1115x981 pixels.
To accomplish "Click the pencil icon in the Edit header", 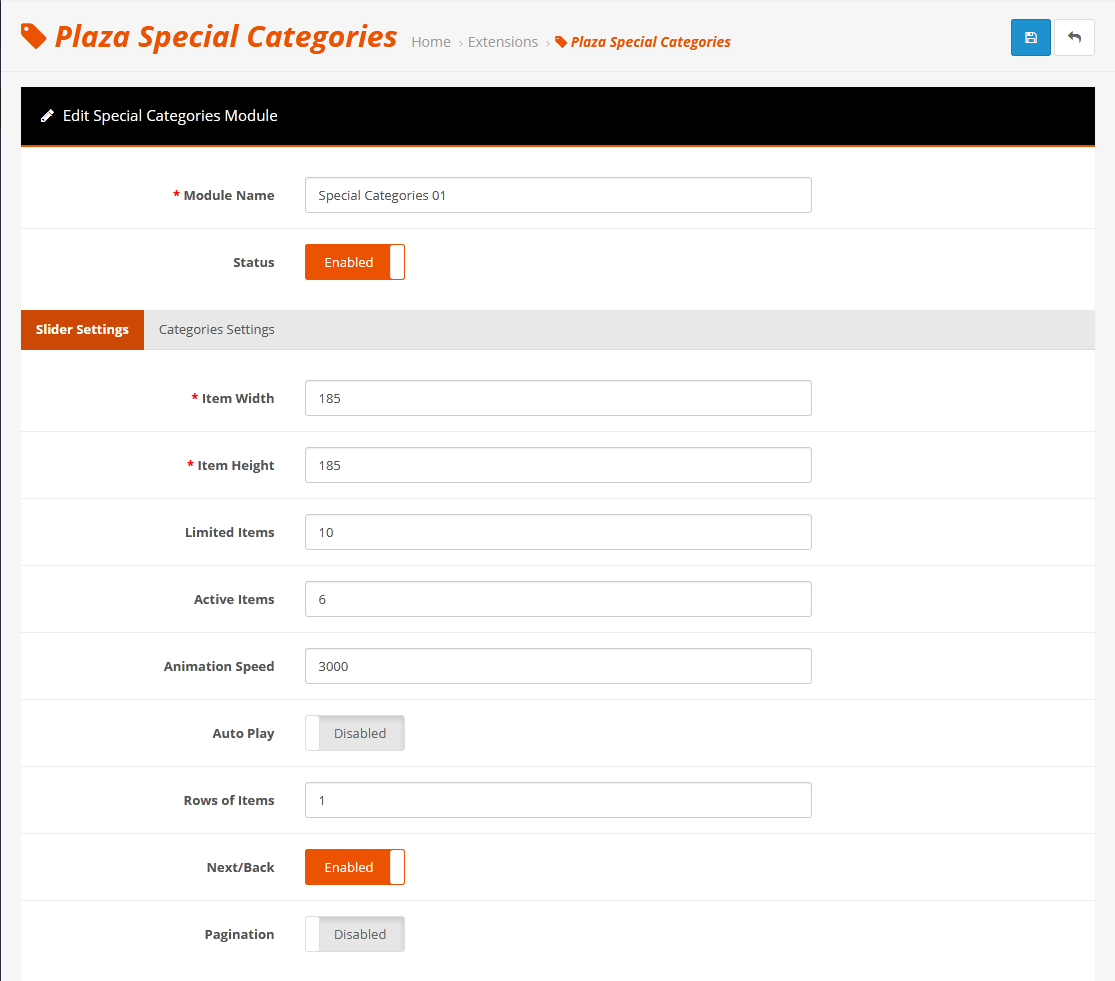I will click(x=47, y=116).
